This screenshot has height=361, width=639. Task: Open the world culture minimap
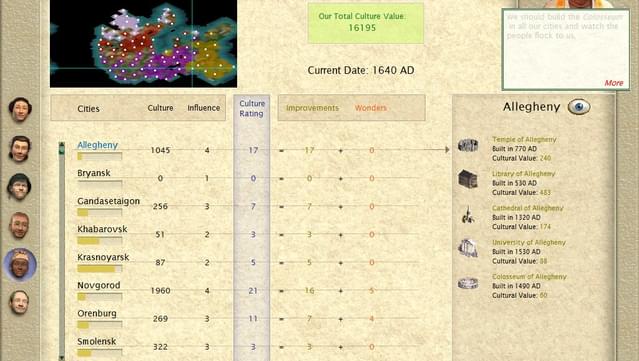143,44
